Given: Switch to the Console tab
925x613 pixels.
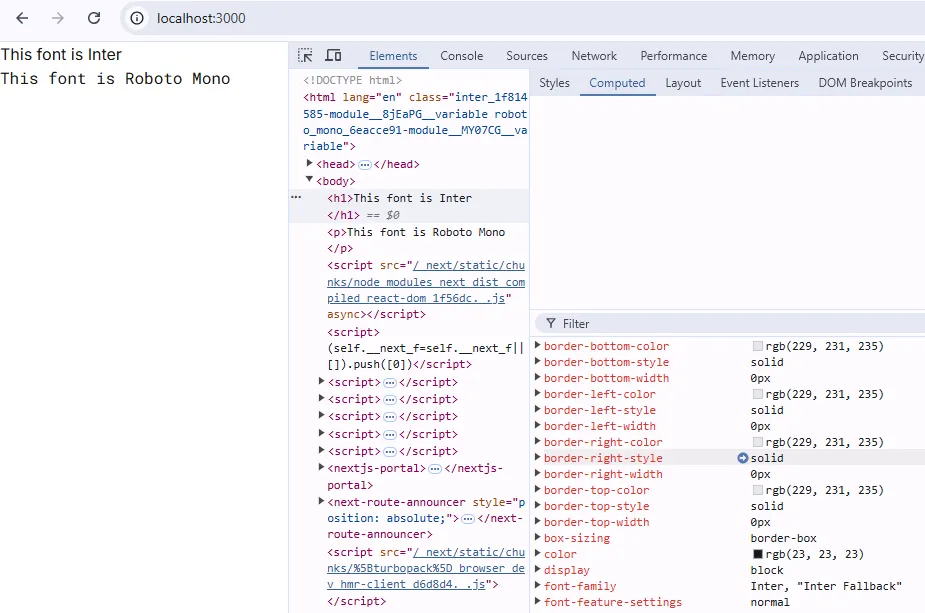Looking at the screenshot, I should point(461,55).
